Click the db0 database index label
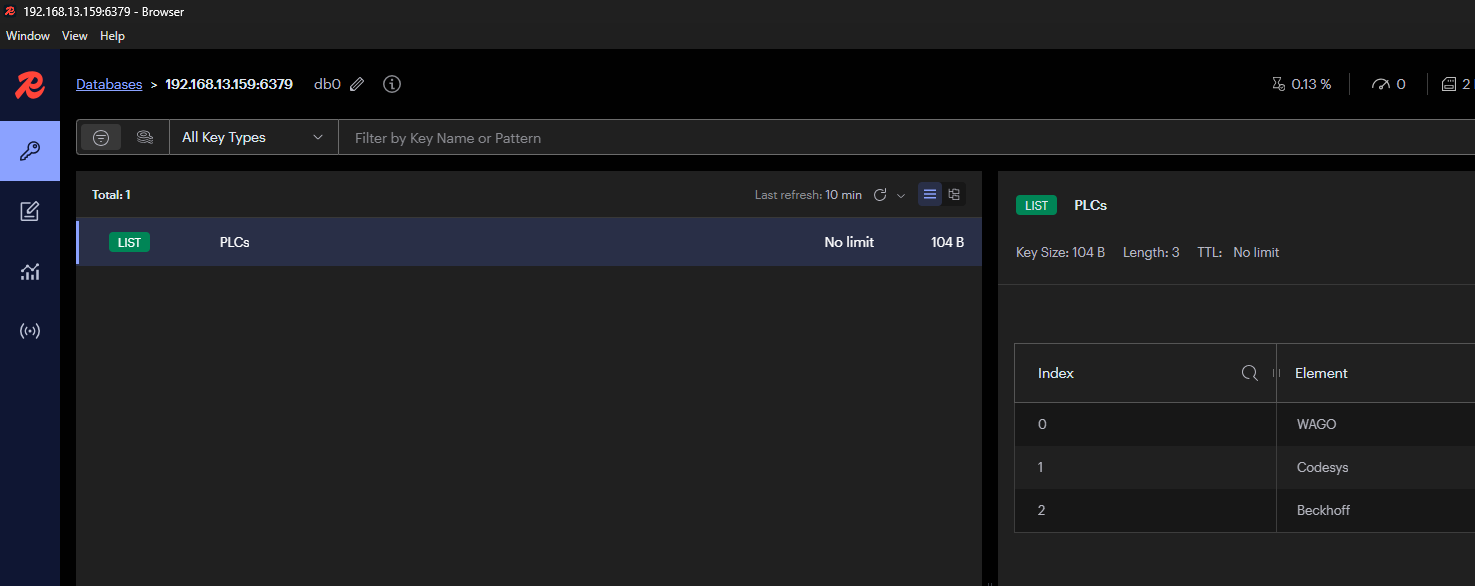Viewport: 1475px width, 586px height. [327, 84]
